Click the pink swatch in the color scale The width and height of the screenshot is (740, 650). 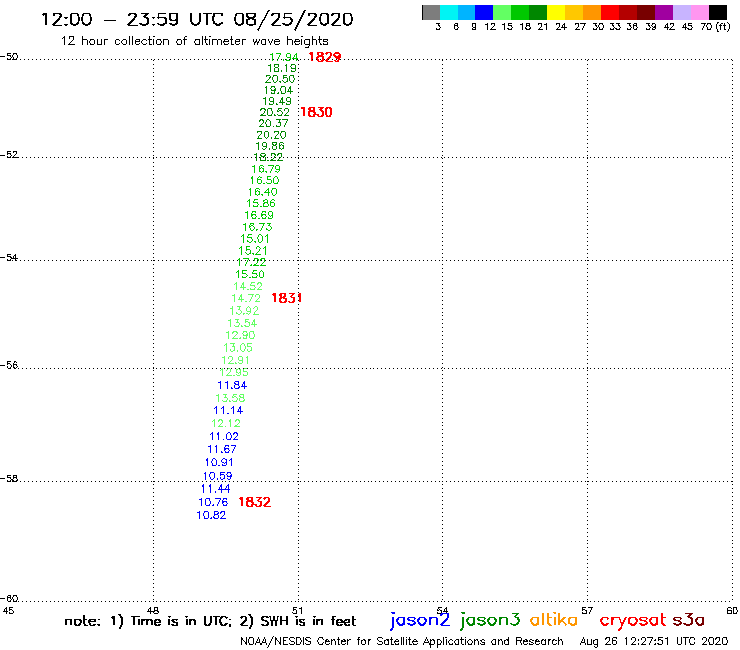[699, 13]
